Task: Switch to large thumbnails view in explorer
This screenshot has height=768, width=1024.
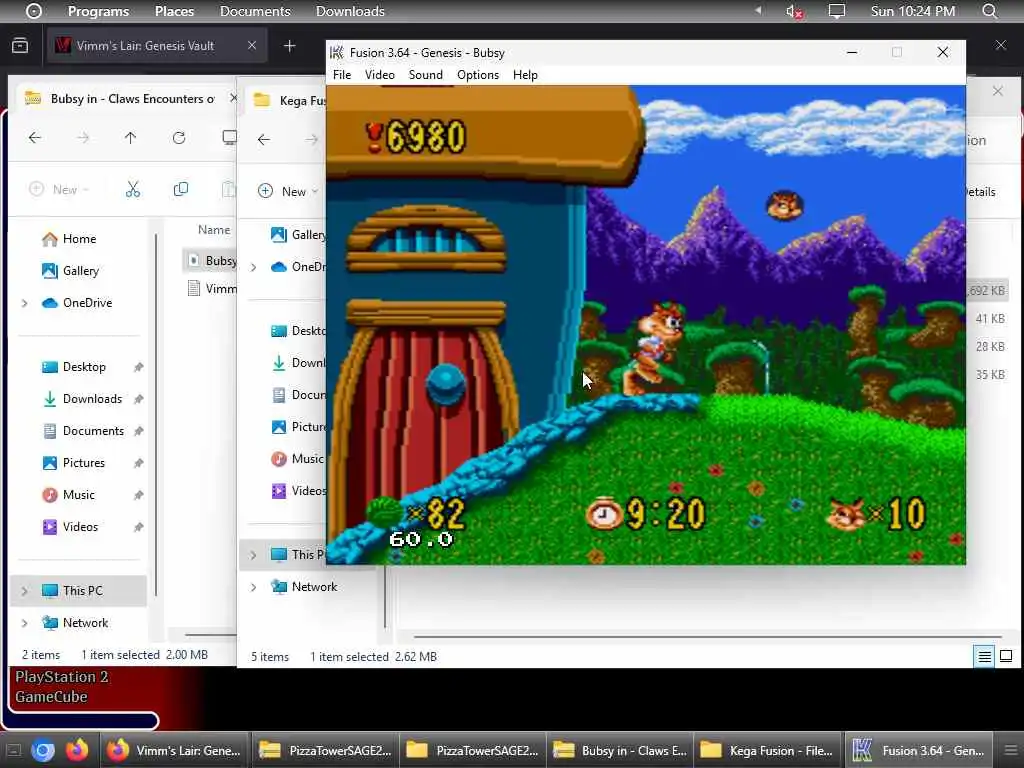Action: pyautogui.click(x=1006, y=656)
